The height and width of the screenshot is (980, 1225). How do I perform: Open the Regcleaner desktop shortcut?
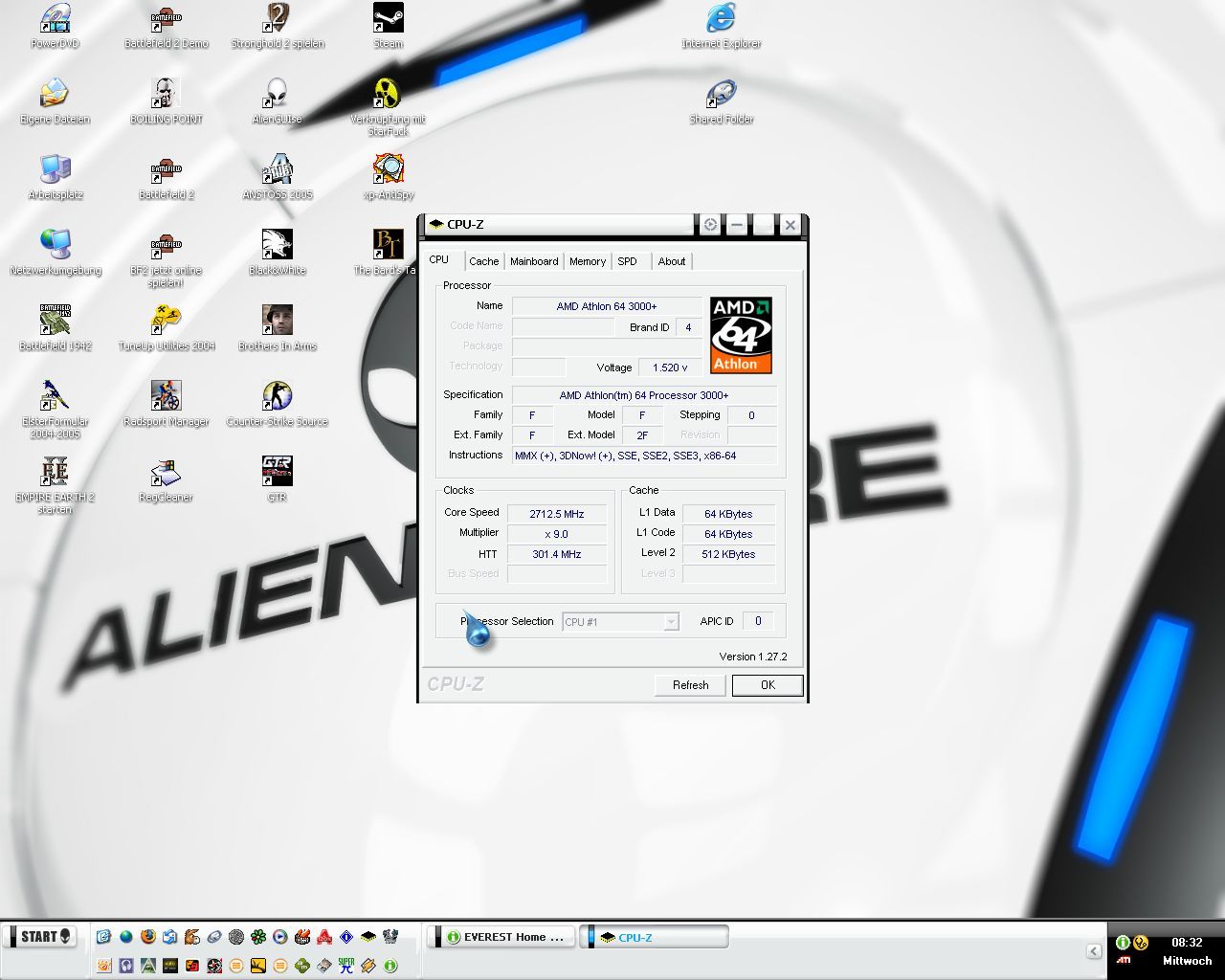[x=166, y=473]
